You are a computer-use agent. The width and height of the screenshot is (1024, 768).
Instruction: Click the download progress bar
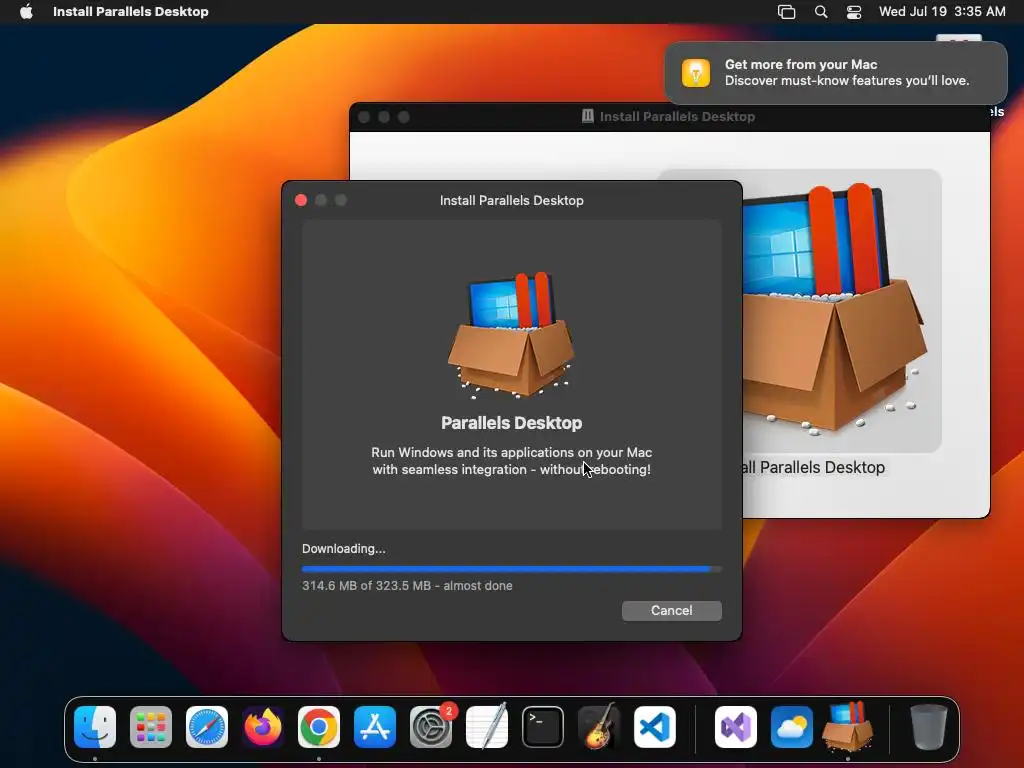point(511,569)
